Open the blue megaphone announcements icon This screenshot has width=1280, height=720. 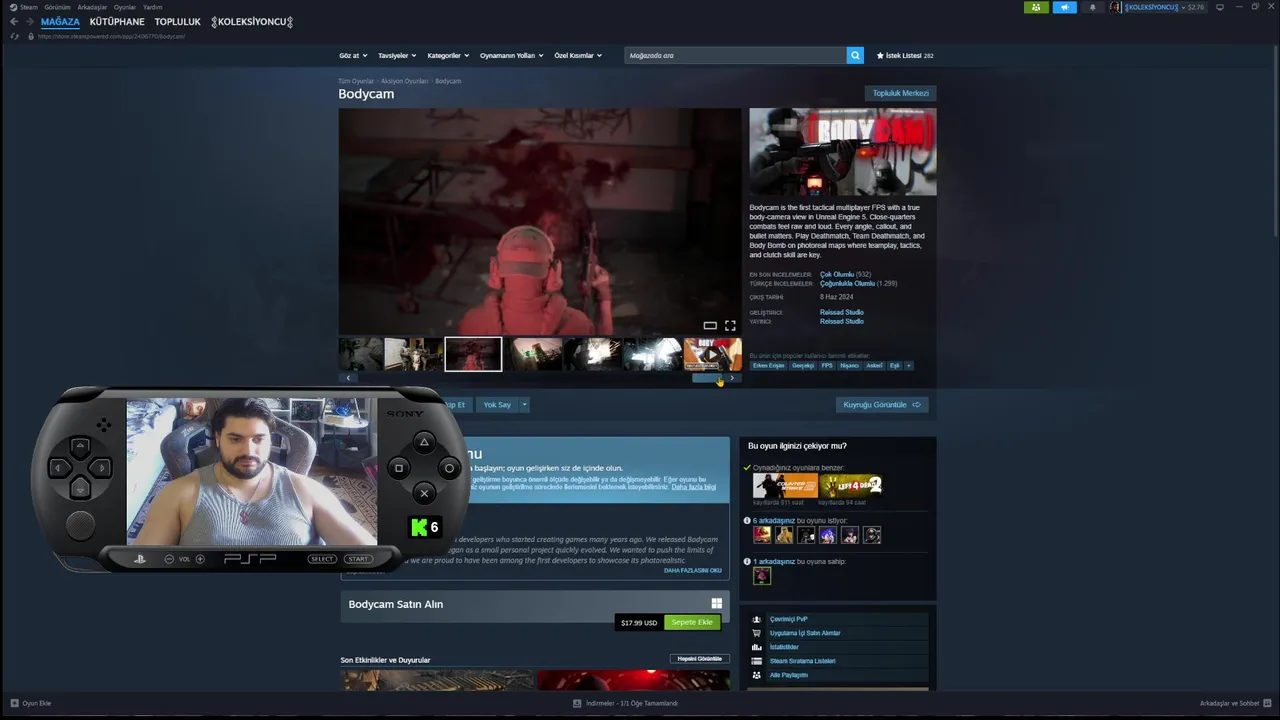(x=1064, y=7)
